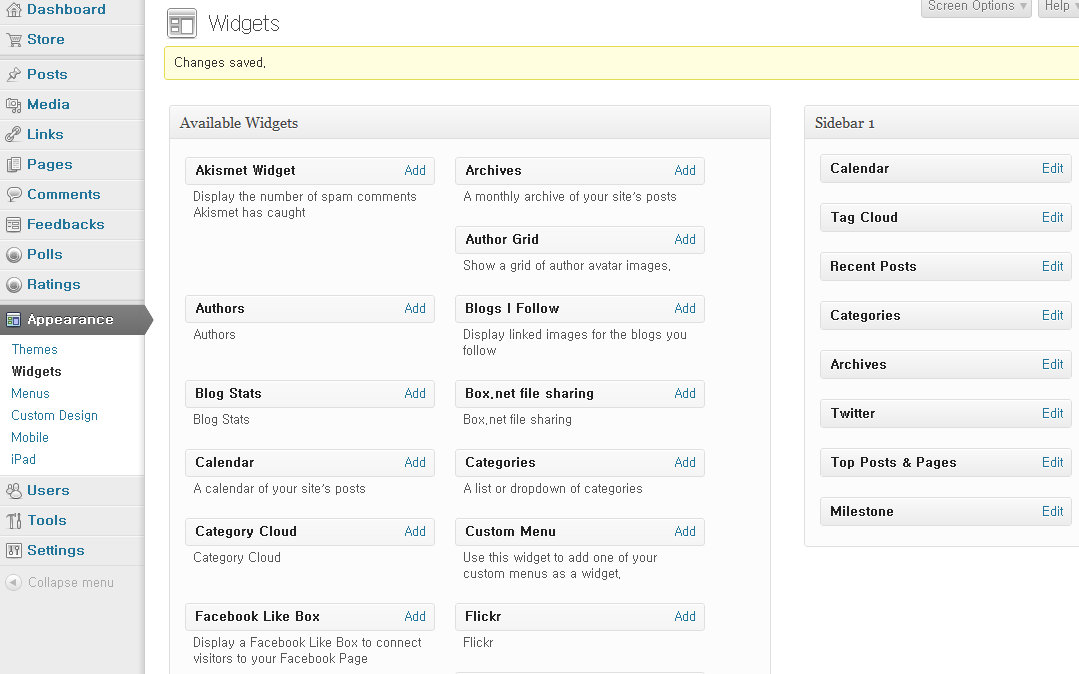Open the Settings menu item
The width and height of the screenshot is (1079, 674).
coord(56,551)
